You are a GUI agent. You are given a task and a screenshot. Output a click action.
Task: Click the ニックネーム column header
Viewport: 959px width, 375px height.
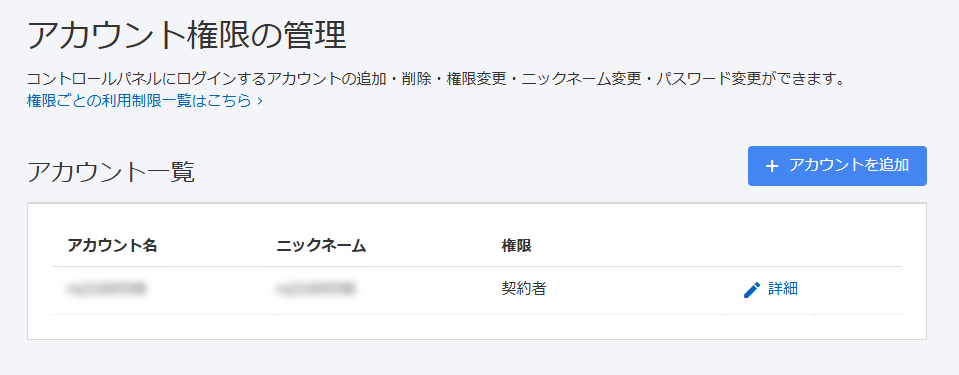click(321, 246)
